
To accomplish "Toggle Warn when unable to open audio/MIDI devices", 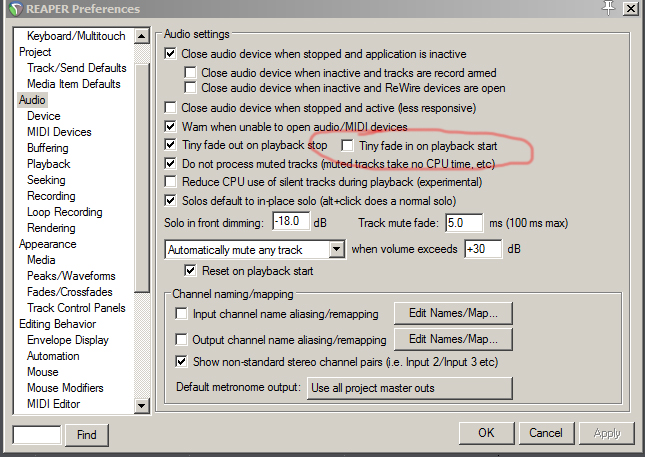I will pos(170,126).
